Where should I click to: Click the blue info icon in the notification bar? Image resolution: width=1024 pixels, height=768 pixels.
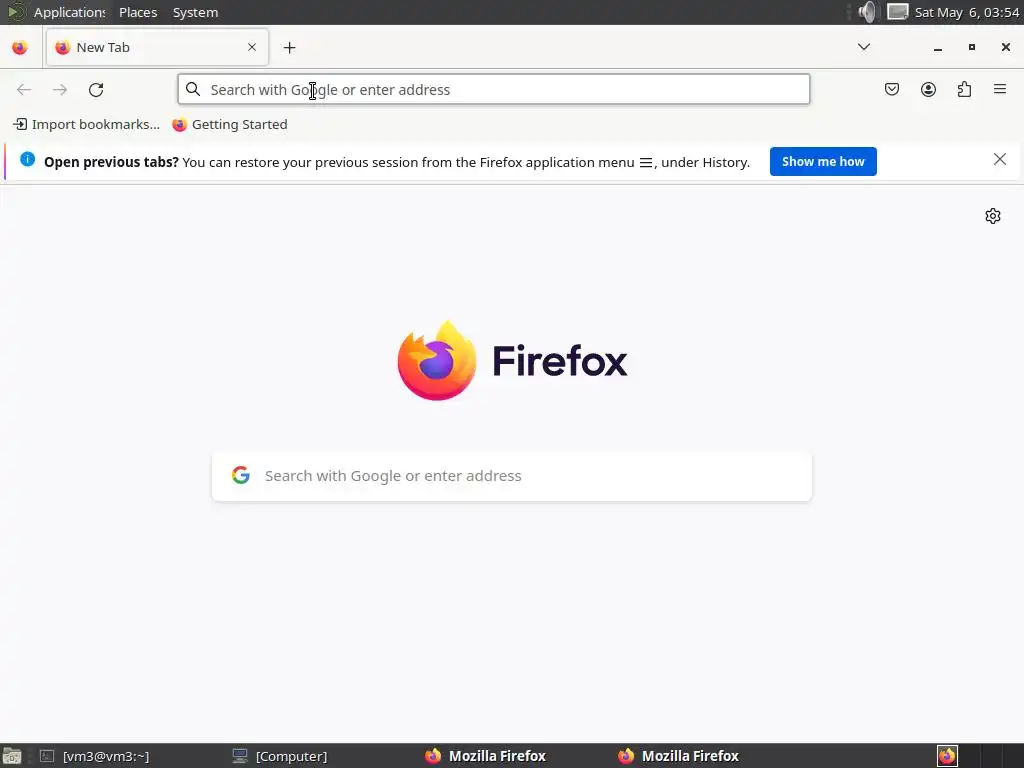(27, 159)
